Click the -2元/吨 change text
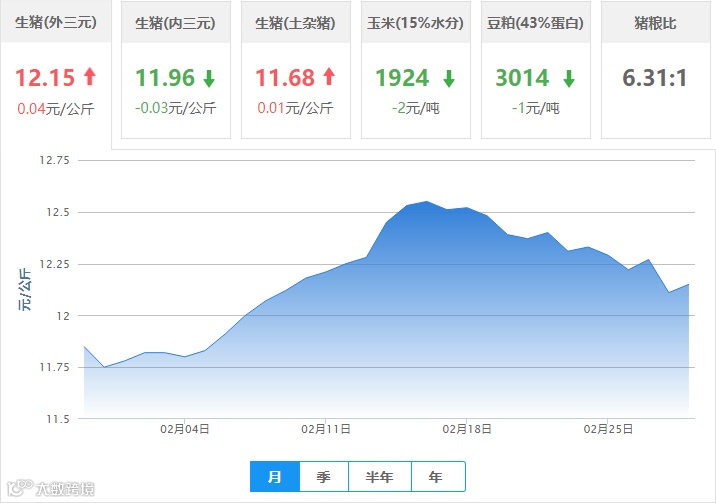Viewport: 716px width, 503px height. 416,108
